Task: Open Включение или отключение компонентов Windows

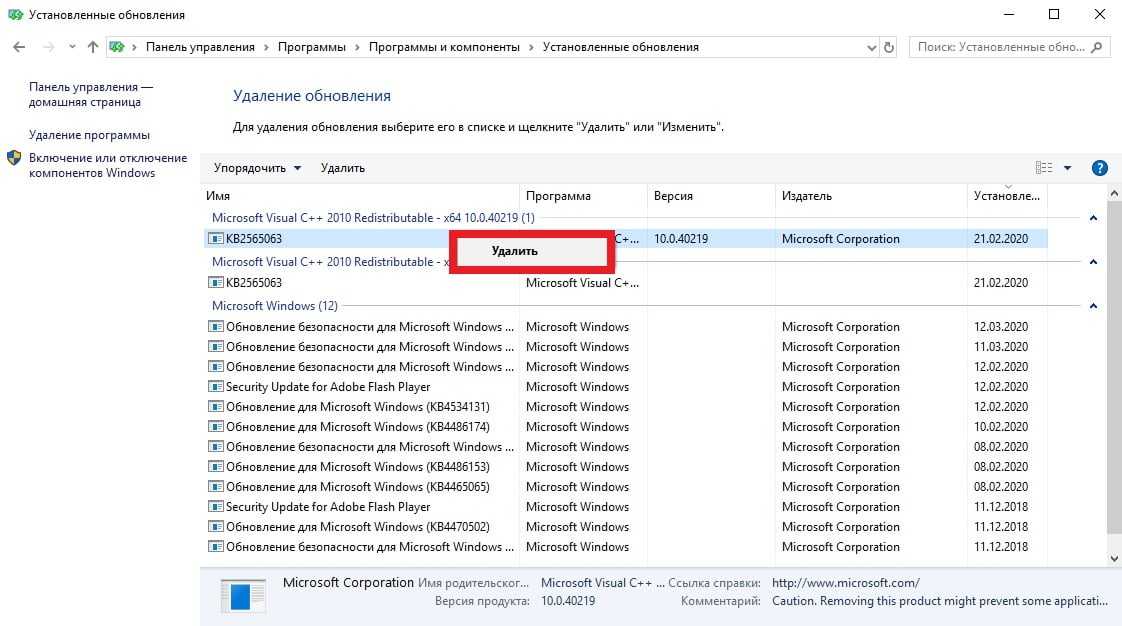Action: pos(107,165)
